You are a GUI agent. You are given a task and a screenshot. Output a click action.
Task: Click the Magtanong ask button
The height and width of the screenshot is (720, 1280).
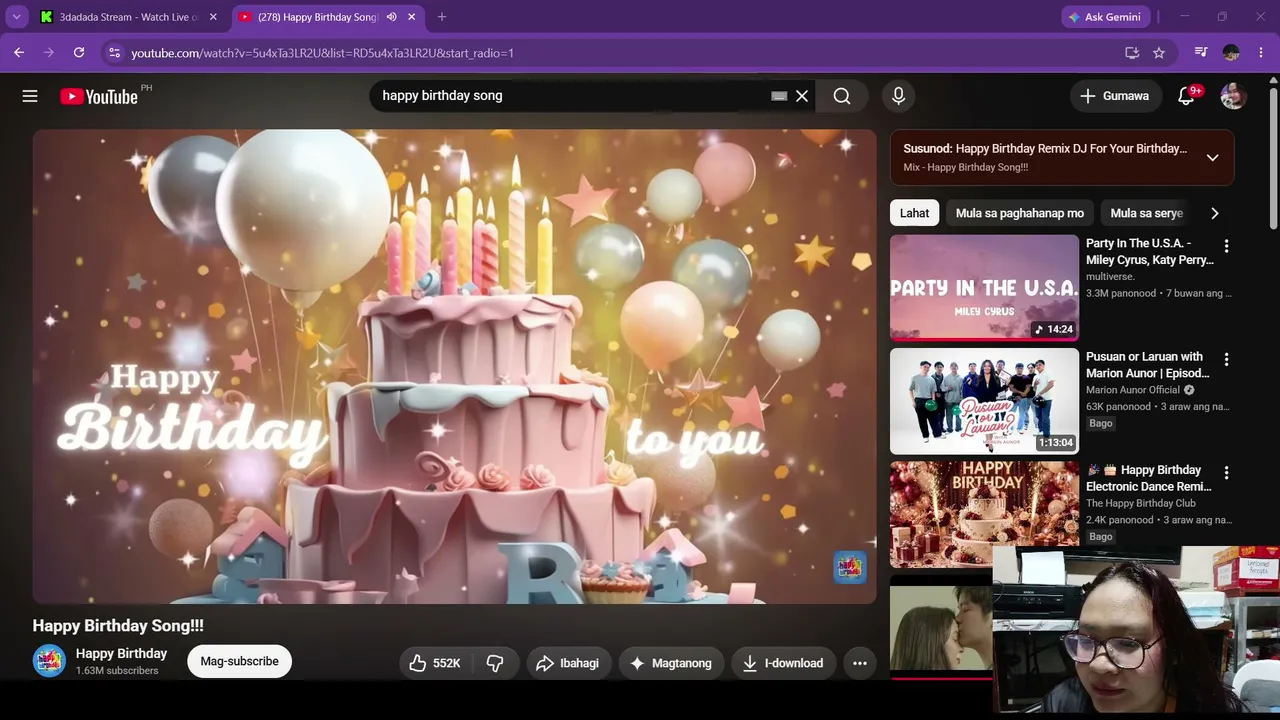[670, 663]
